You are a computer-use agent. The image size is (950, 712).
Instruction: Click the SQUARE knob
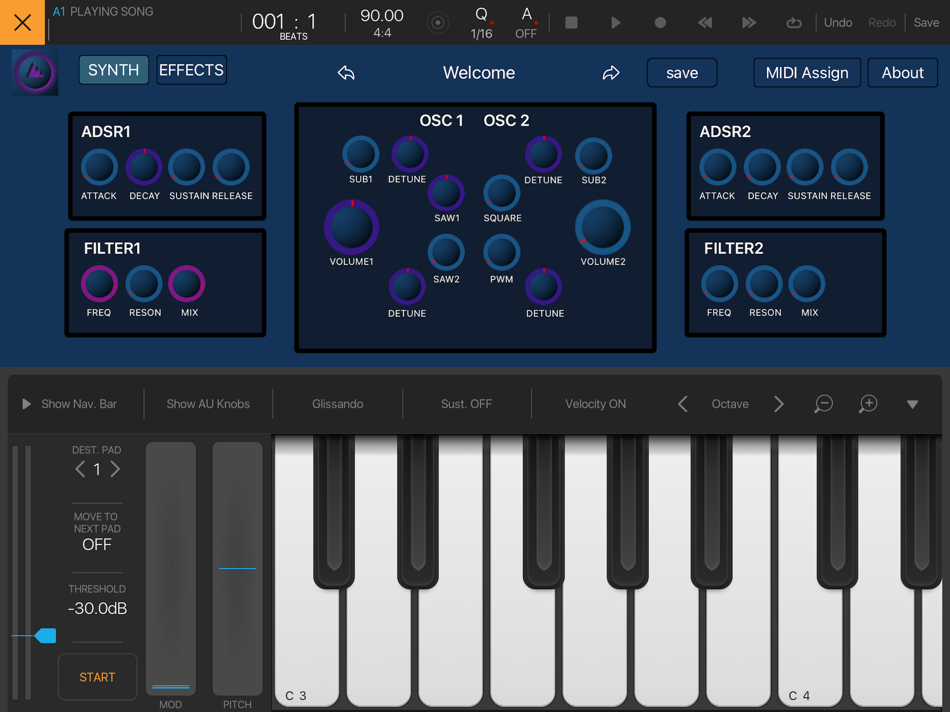coord(502,193)
